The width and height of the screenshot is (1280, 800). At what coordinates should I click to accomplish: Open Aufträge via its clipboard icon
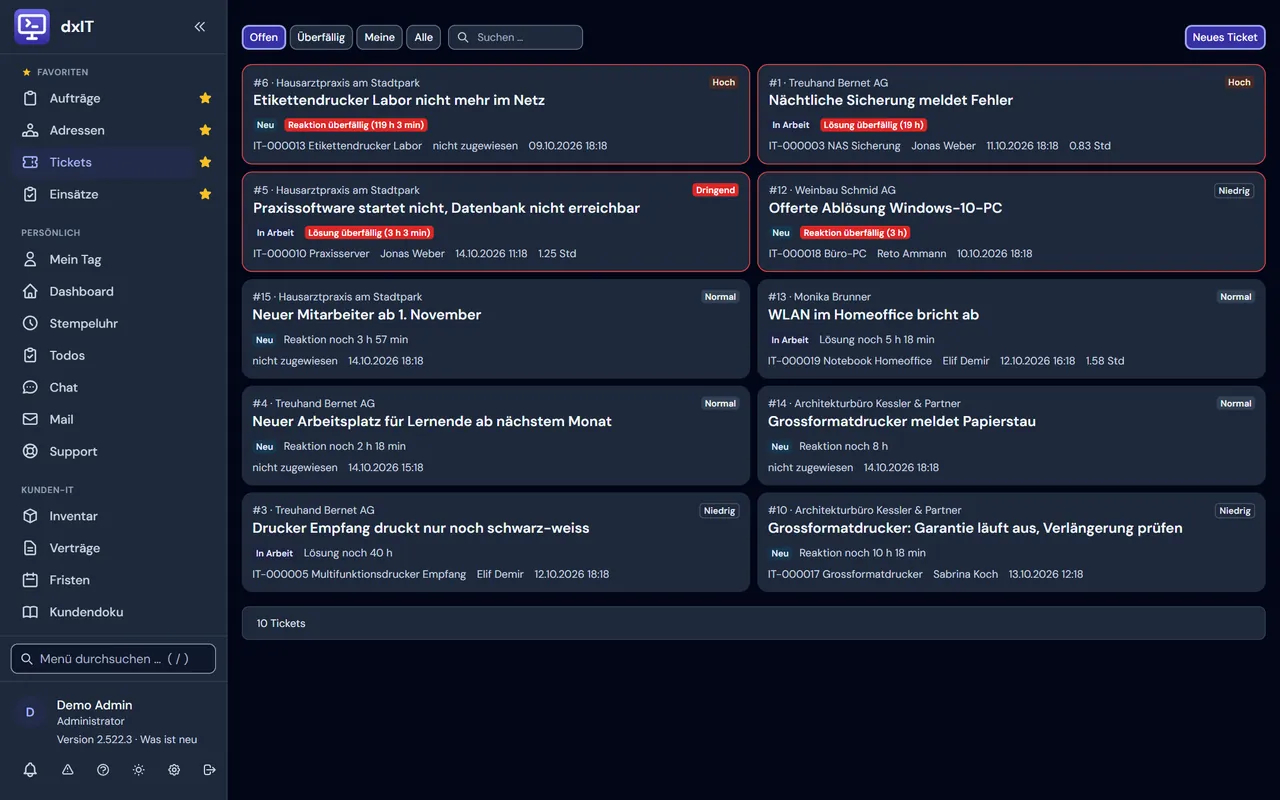pos(31,98)
